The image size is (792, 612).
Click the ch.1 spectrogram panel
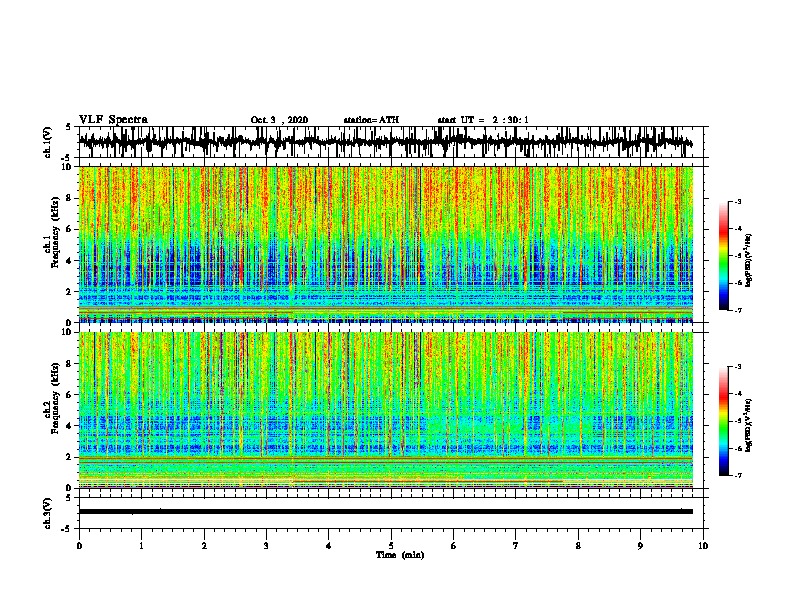coord(385,244)
